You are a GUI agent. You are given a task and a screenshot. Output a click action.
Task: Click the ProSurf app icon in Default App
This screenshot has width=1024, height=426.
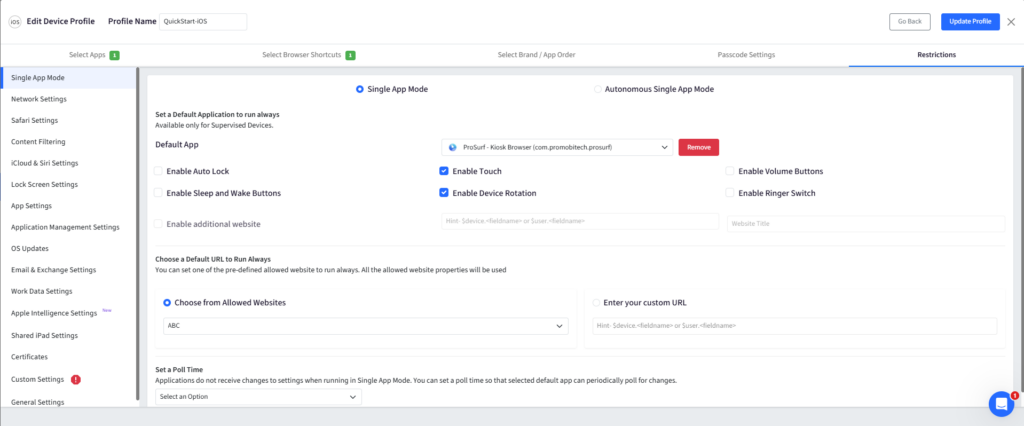[453, 148]
